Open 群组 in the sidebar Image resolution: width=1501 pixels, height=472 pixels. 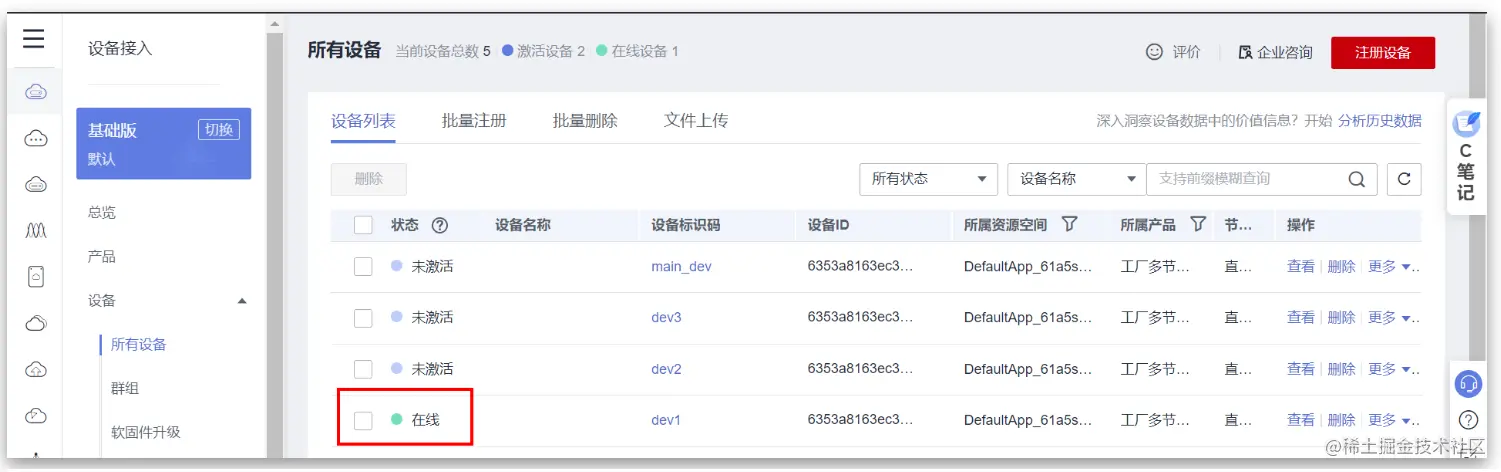tap(125, 389)
